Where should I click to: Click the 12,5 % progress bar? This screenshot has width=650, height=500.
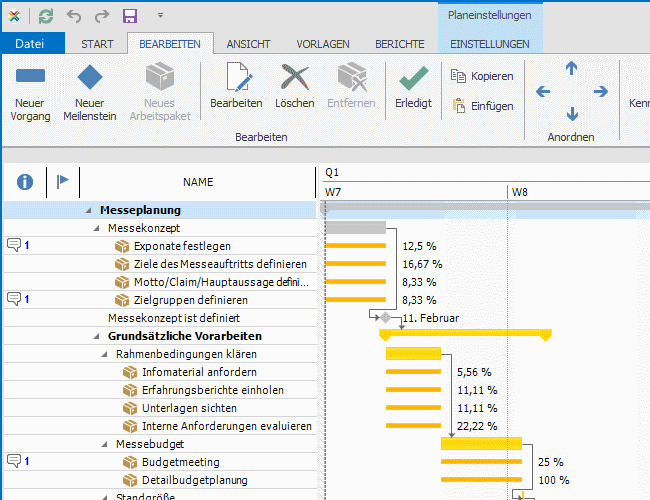(356, 246)
